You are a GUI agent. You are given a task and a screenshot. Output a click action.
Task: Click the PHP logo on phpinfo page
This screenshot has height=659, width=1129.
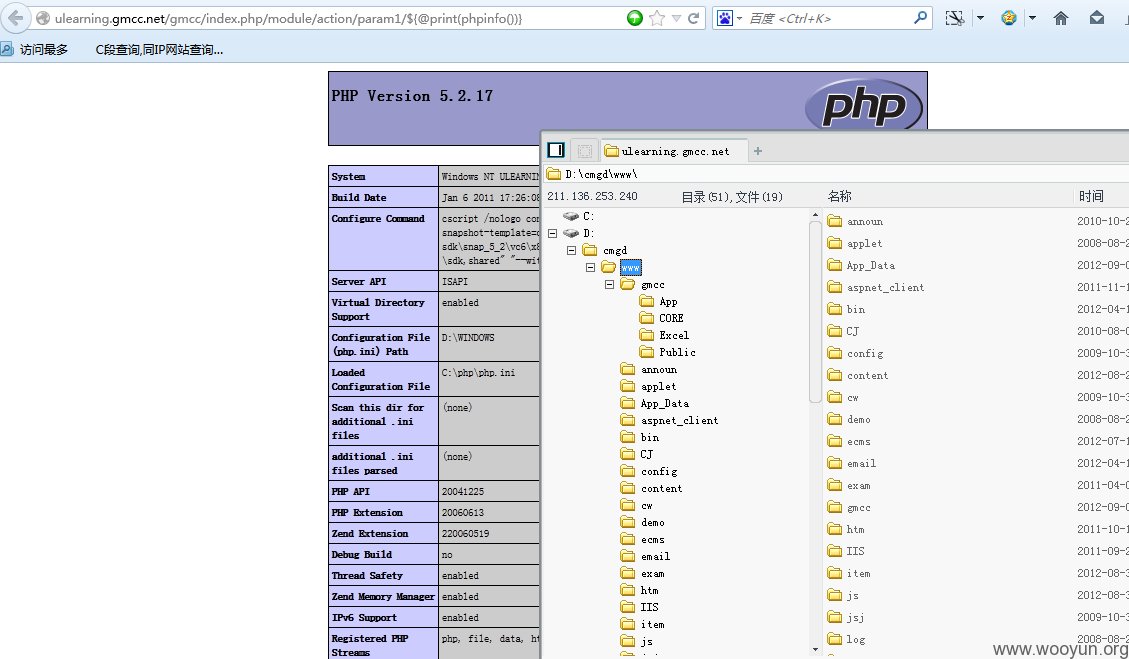863,107
